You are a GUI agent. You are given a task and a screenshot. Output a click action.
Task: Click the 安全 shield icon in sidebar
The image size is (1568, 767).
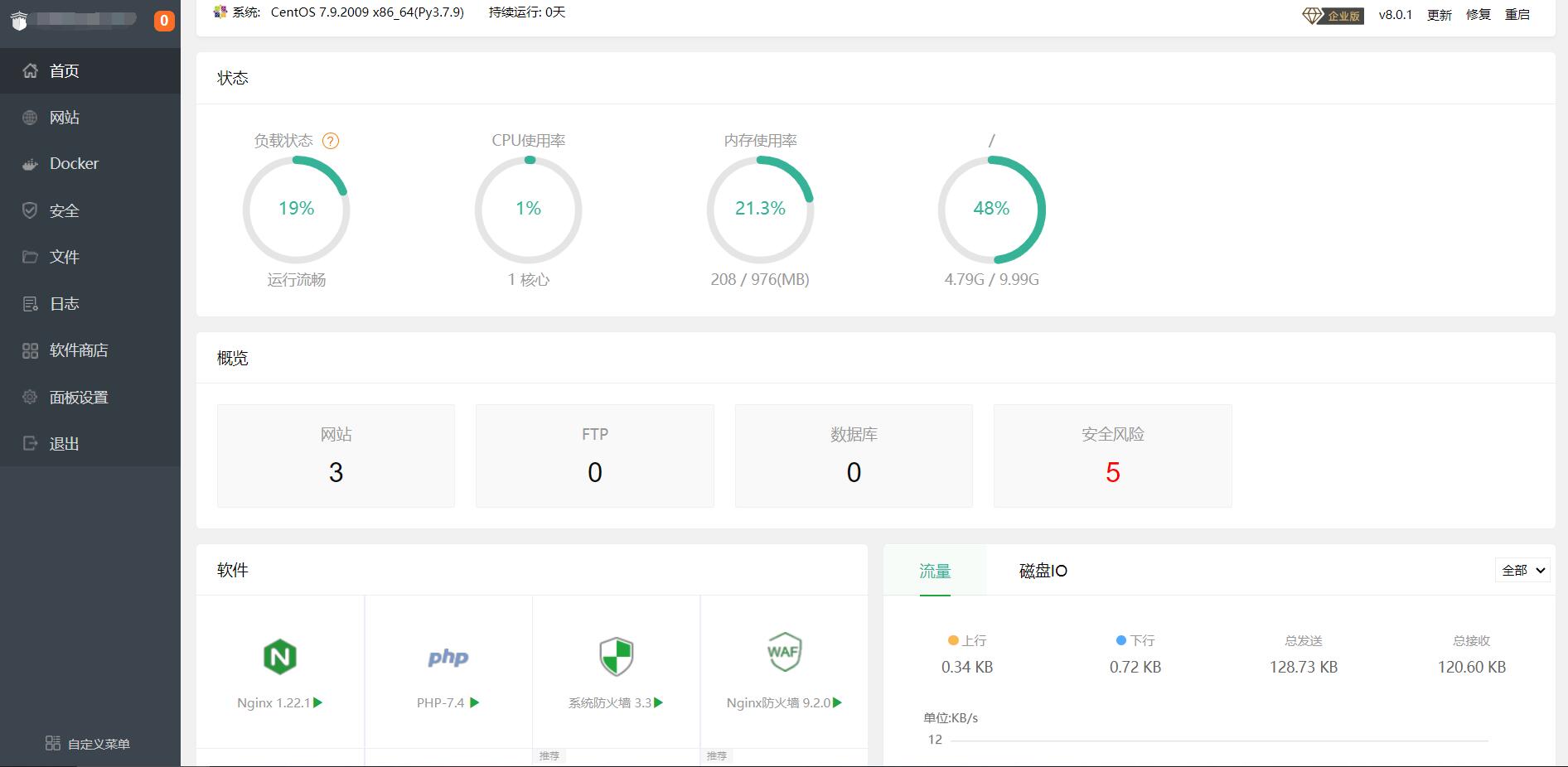tap(30, 210)
